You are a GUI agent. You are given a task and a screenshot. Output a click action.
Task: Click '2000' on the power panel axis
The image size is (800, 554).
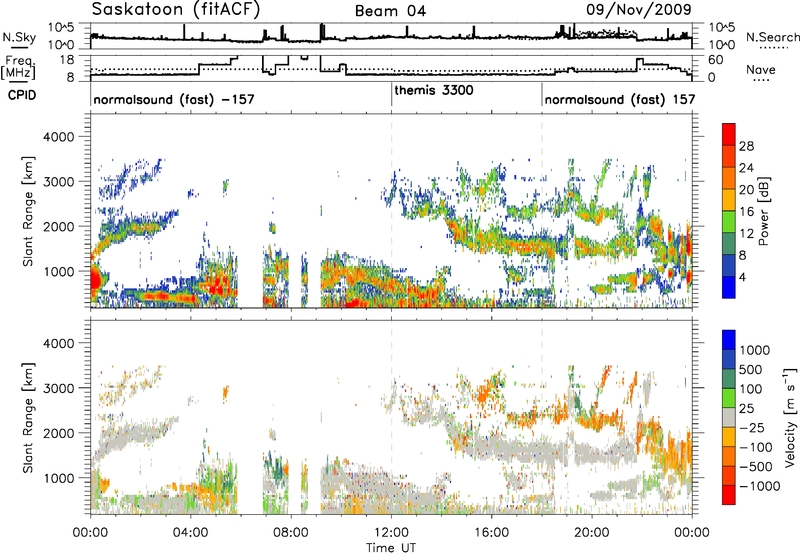click(59, 226)
